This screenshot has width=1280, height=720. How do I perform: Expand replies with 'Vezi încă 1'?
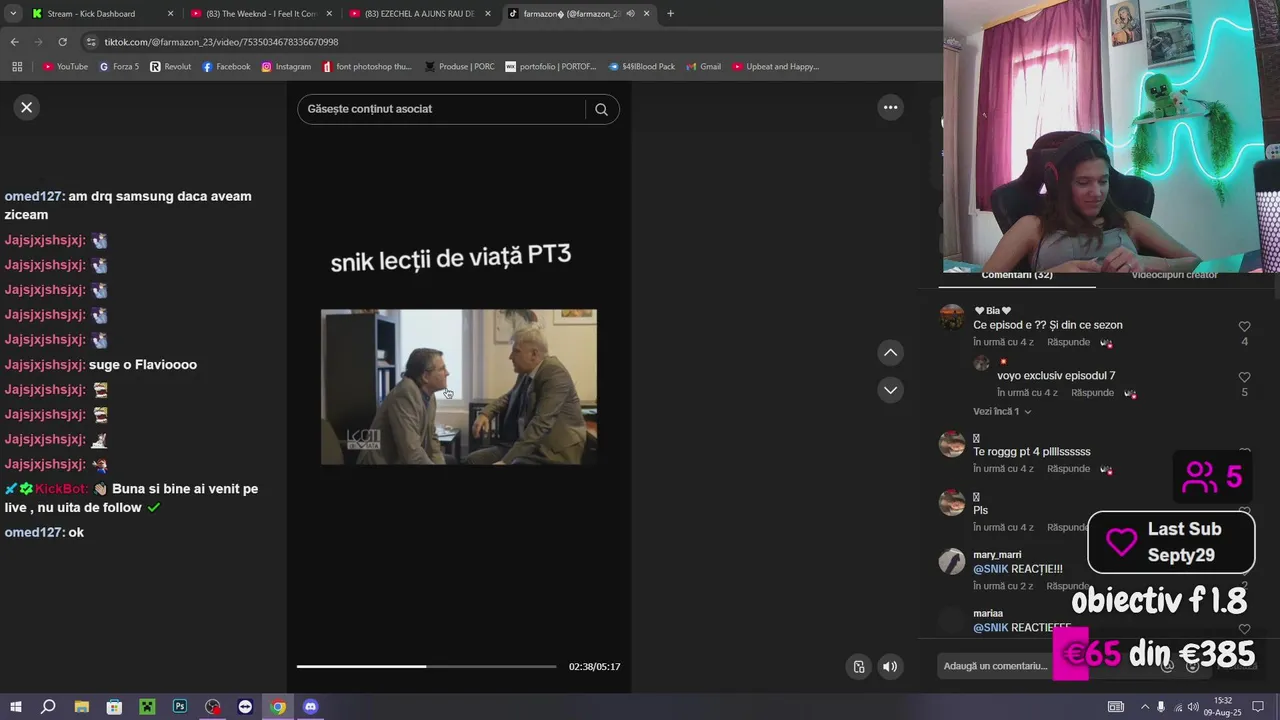pos(1002,411)
